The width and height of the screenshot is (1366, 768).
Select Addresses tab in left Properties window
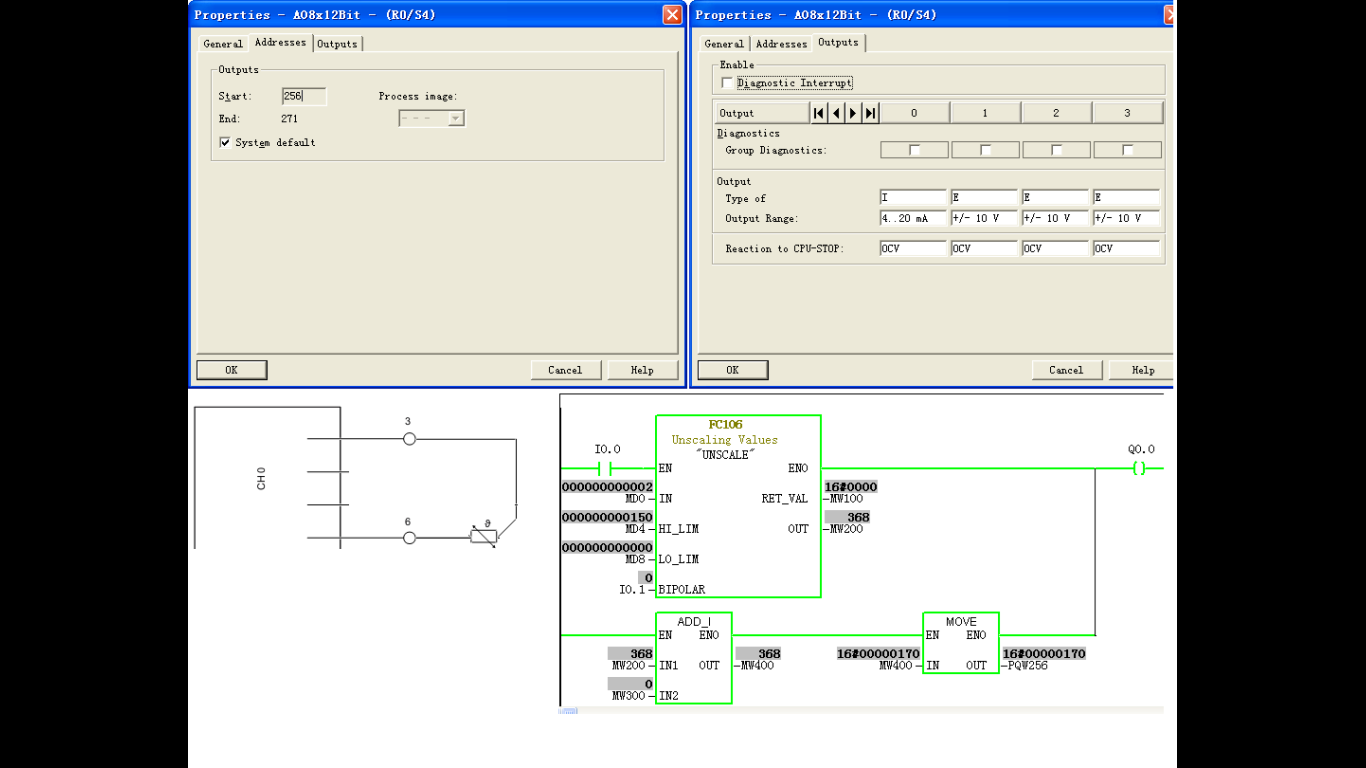(280, 42)
